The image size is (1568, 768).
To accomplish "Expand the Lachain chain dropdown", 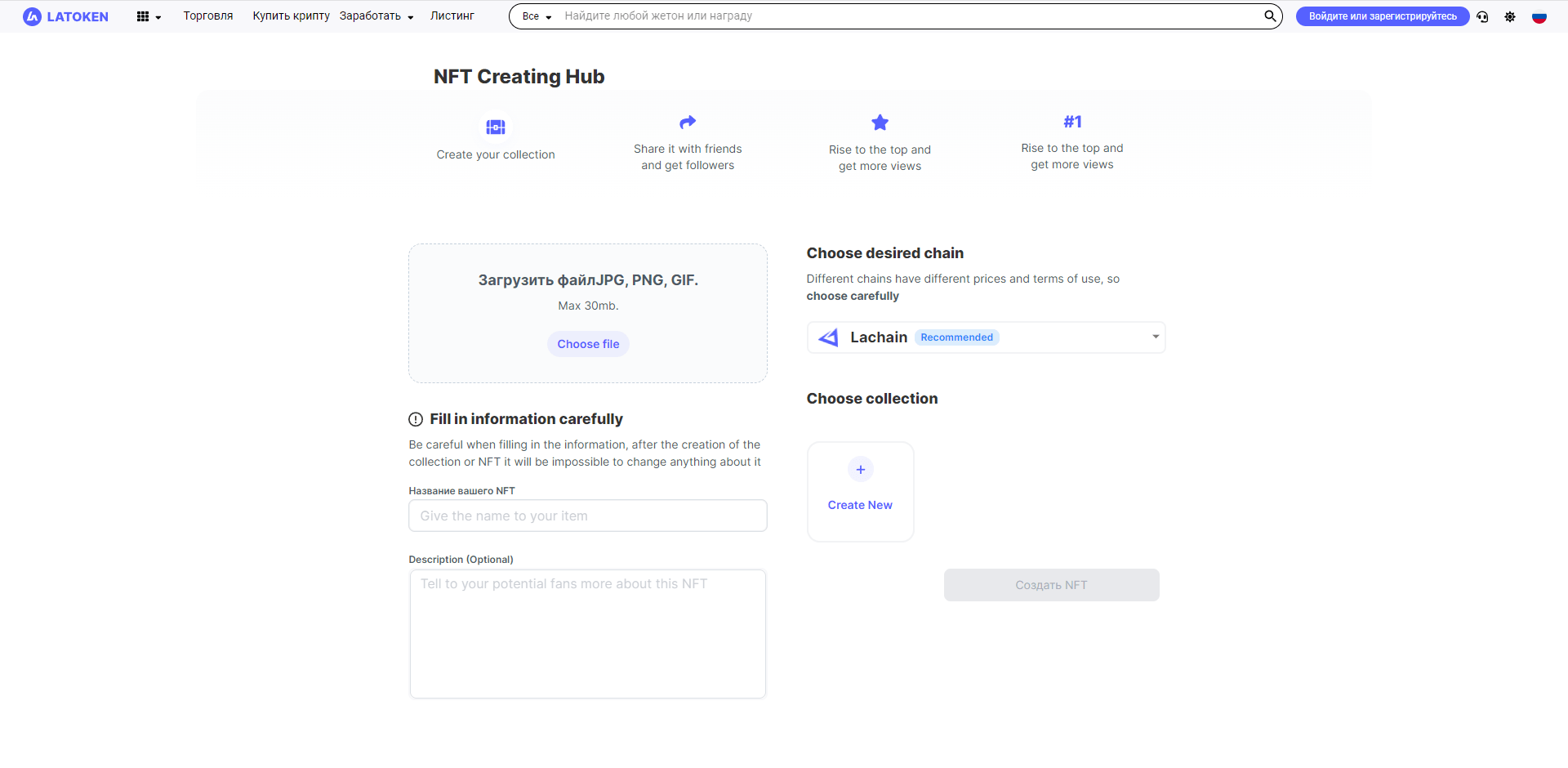I will point(1155,337).
